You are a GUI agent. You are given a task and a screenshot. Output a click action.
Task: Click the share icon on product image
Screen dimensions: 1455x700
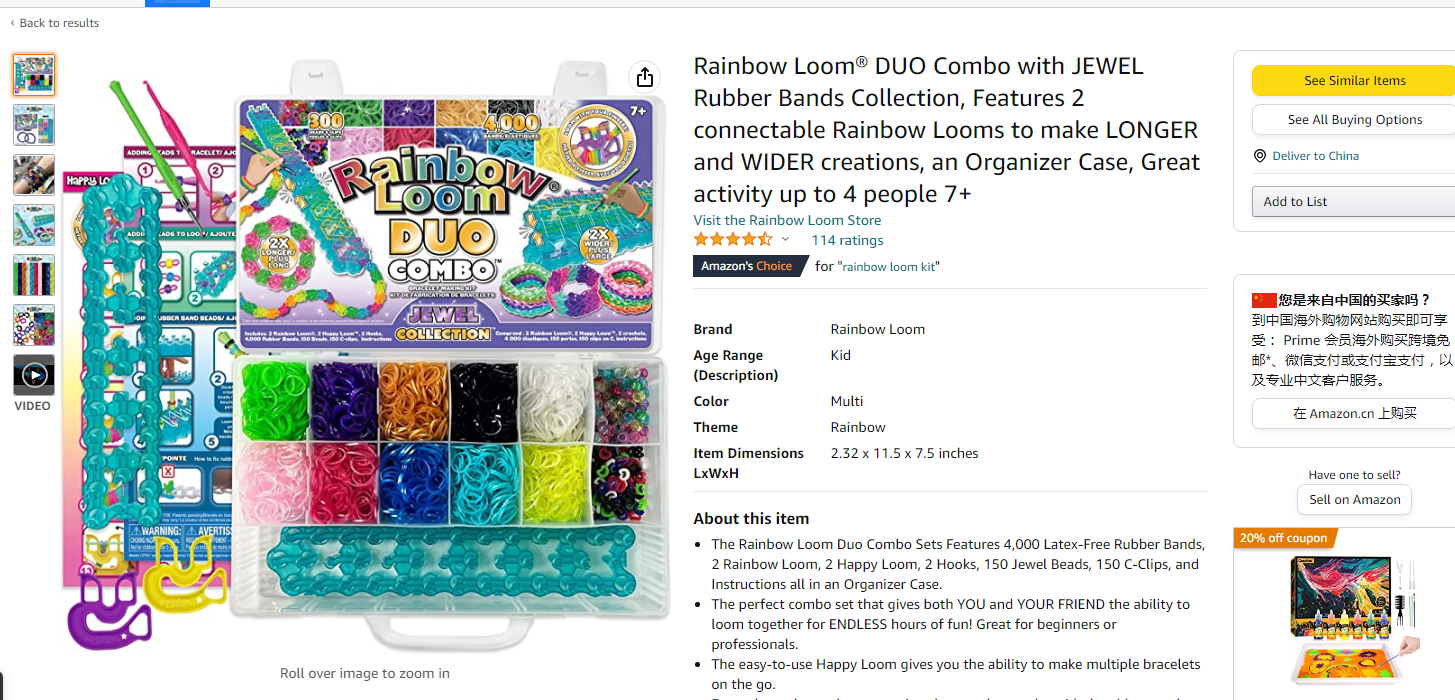[x=645, y=77]
